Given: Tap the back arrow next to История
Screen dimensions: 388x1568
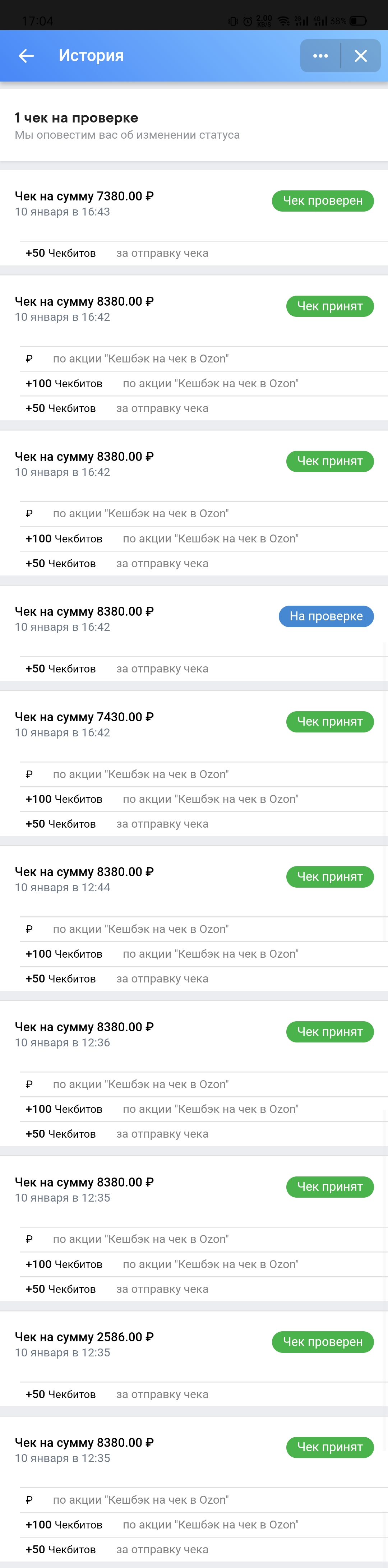Looking at the screenshot, I should coord(26,56).
